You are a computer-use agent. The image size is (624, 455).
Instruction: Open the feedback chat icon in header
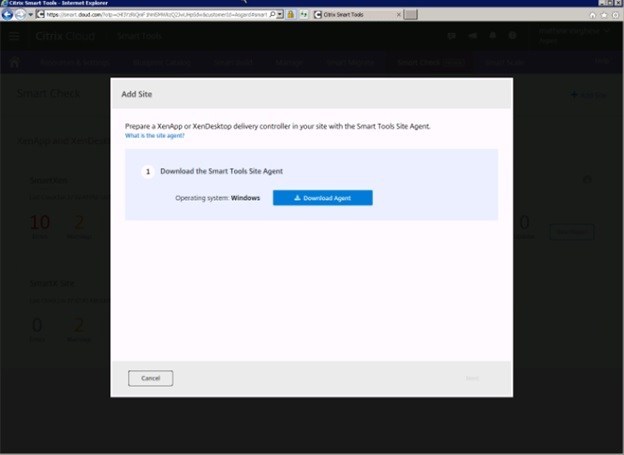451,36
